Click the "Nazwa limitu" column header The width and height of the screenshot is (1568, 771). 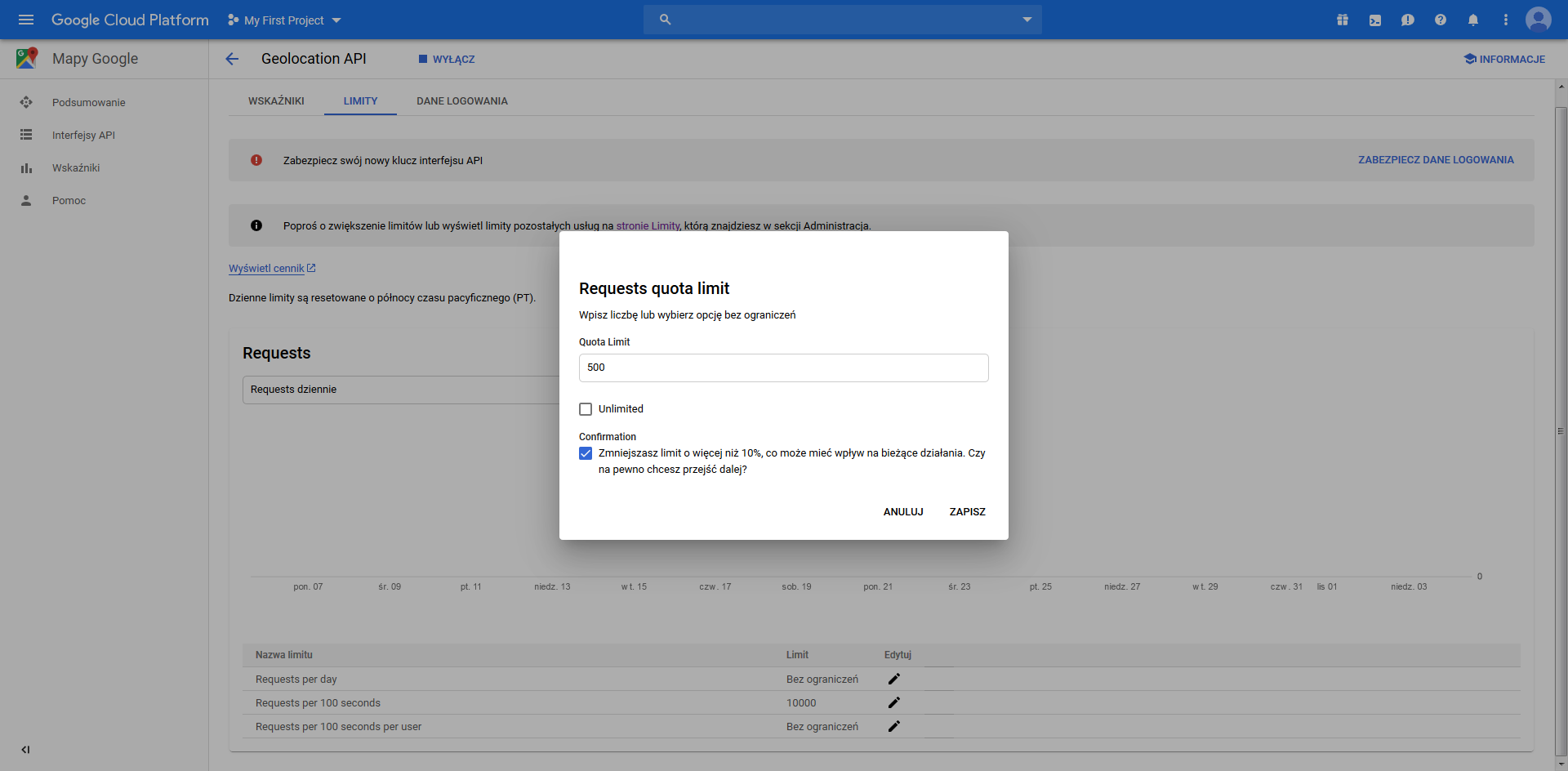click(x=283, y=655)
